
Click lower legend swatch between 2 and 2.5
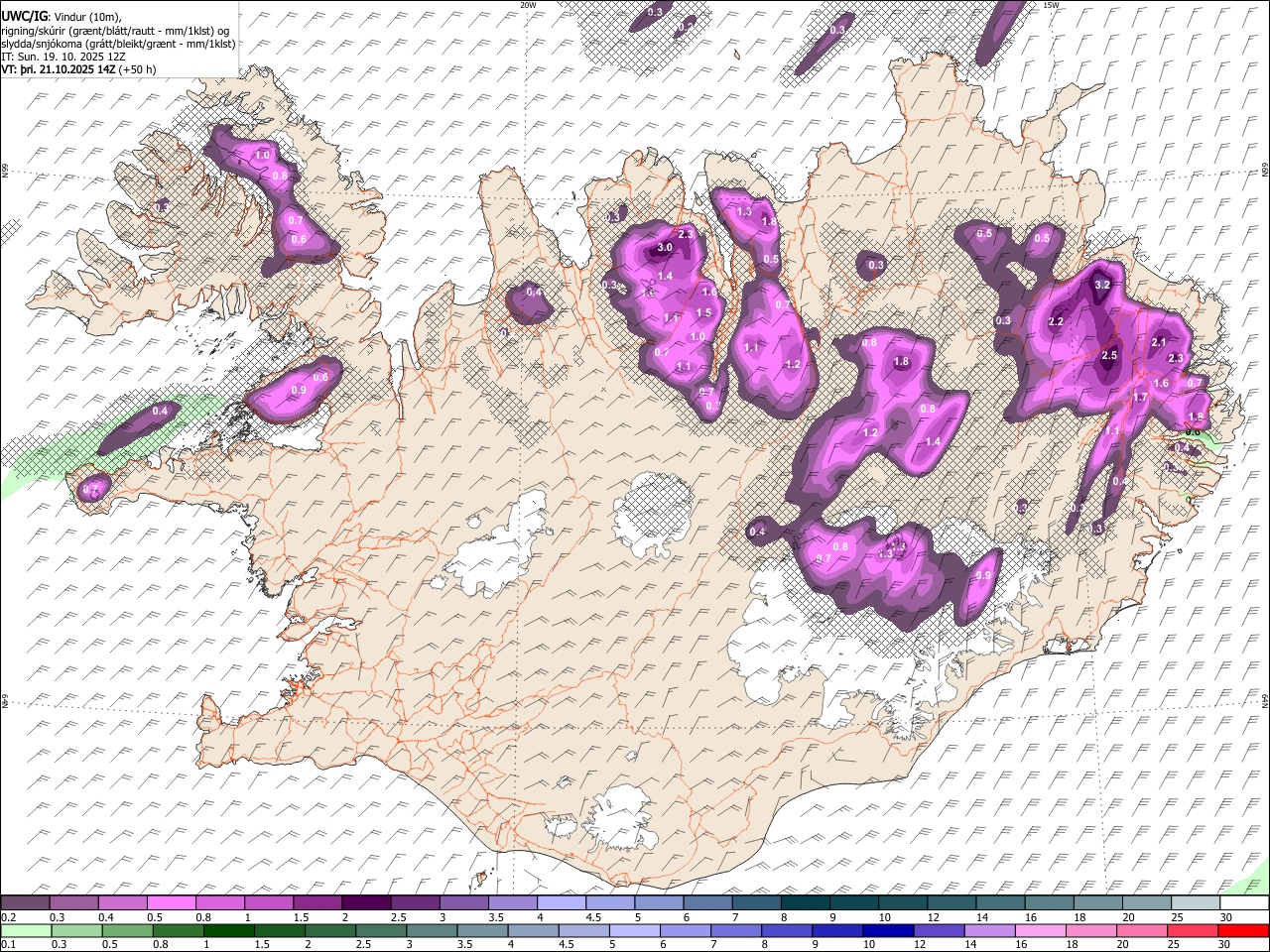click(330, 930)
